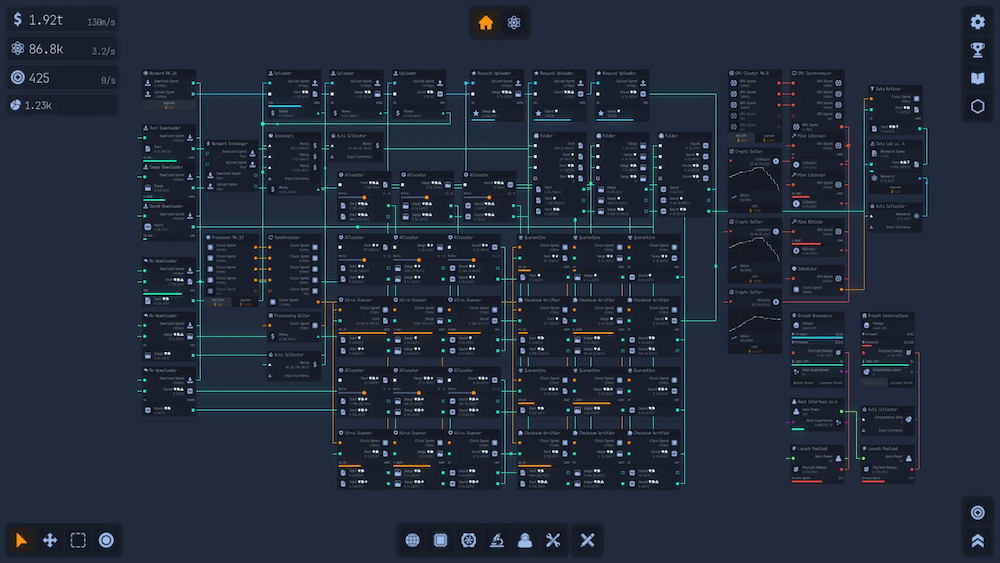Select the pointer cursor tool
The height and width of the screenshot is (563, 1000).
click(x=22, y=540)
